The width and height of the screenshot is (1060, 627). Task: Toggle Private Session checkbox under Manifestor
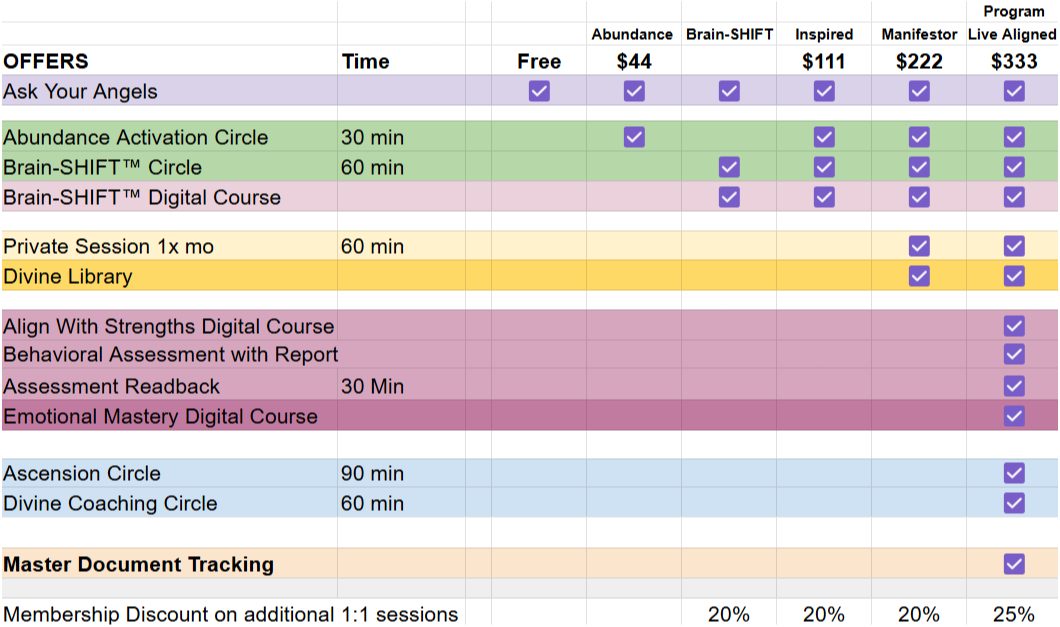point(919,246)
